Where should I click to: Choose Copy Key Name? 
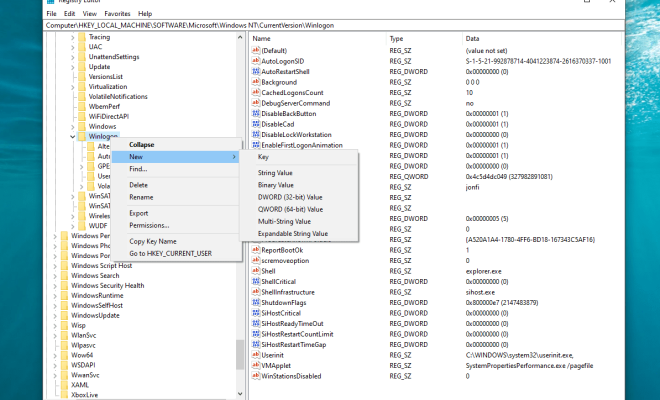click(x=176, y=241)
